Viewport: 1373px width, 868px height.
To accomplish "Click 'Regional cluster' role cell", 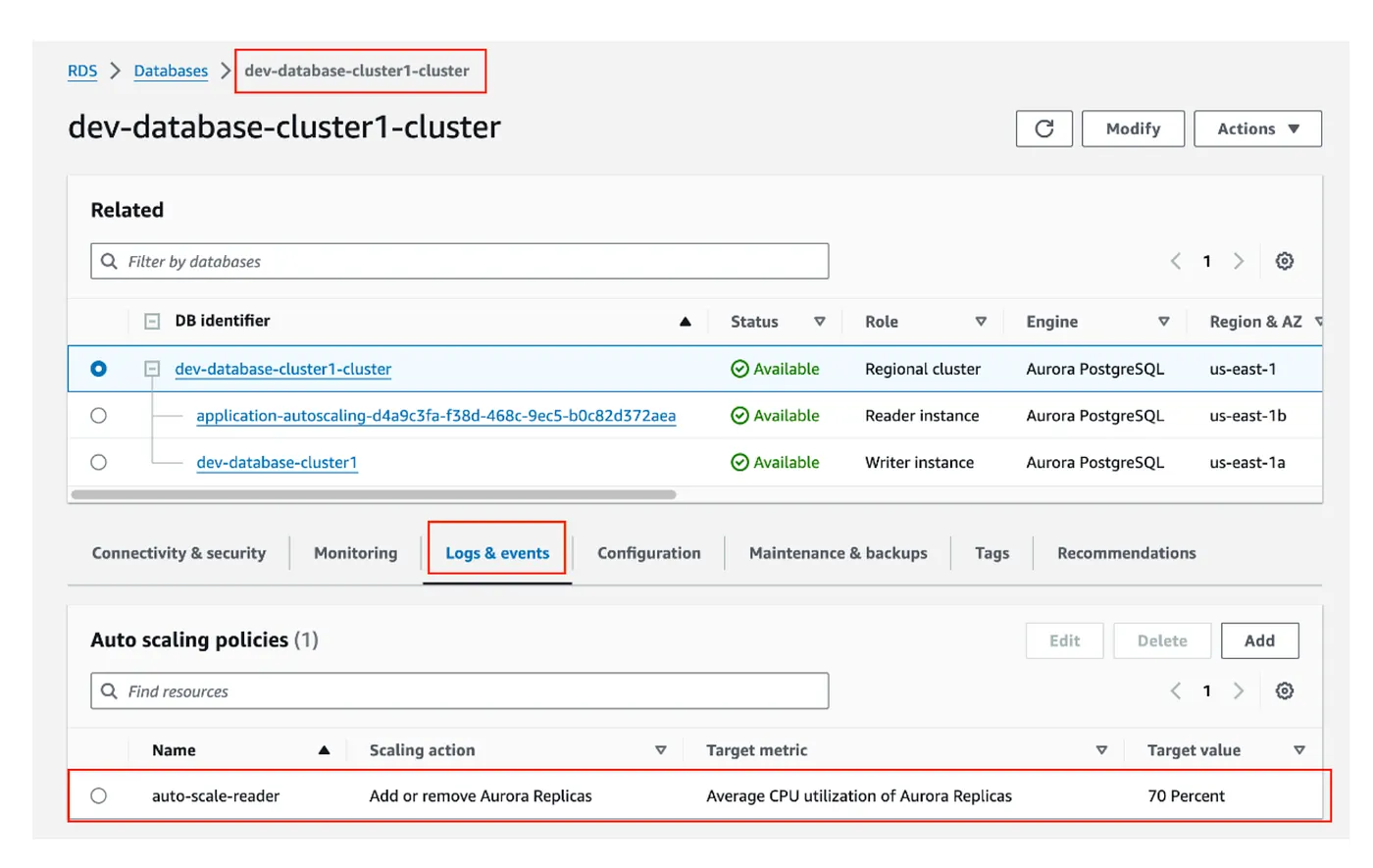I will click(923, 369).
